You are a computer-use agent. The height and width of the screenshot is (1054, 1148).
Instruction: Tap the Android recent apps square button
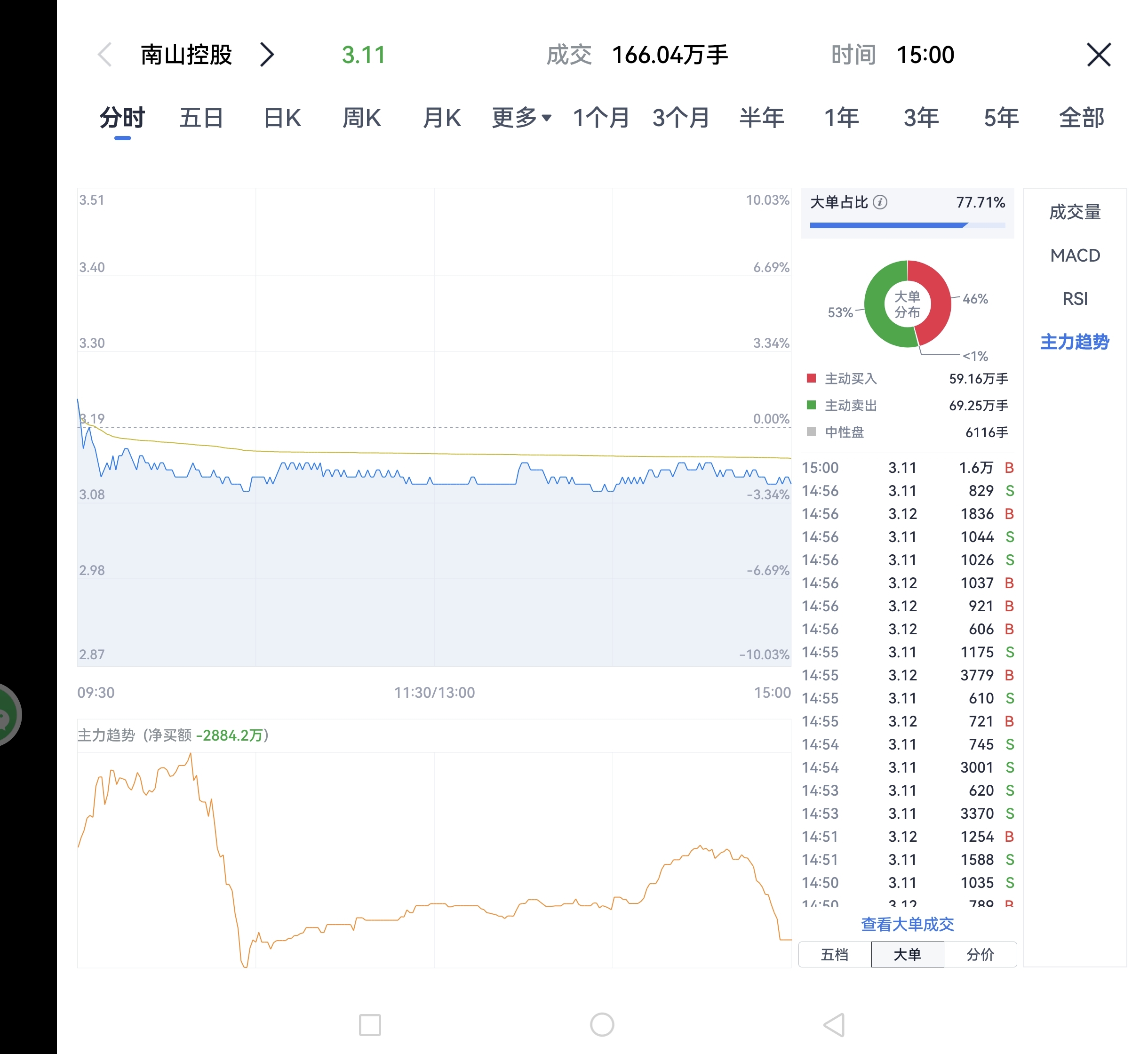[x=369, y=1024]
